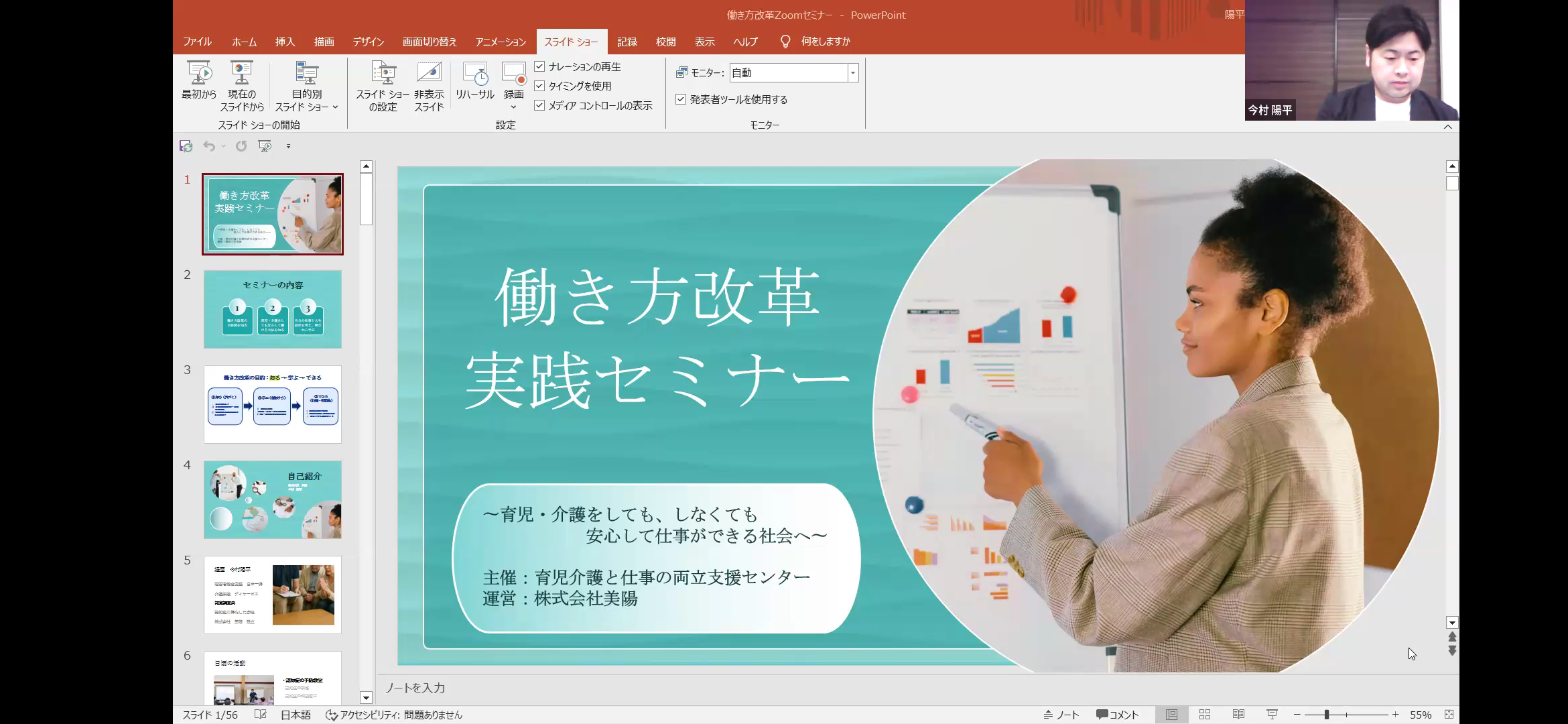Open the デザイン ribbon tab
Image resolution: width=1568 pixels, height=724 pixels.
pos(368,42)
